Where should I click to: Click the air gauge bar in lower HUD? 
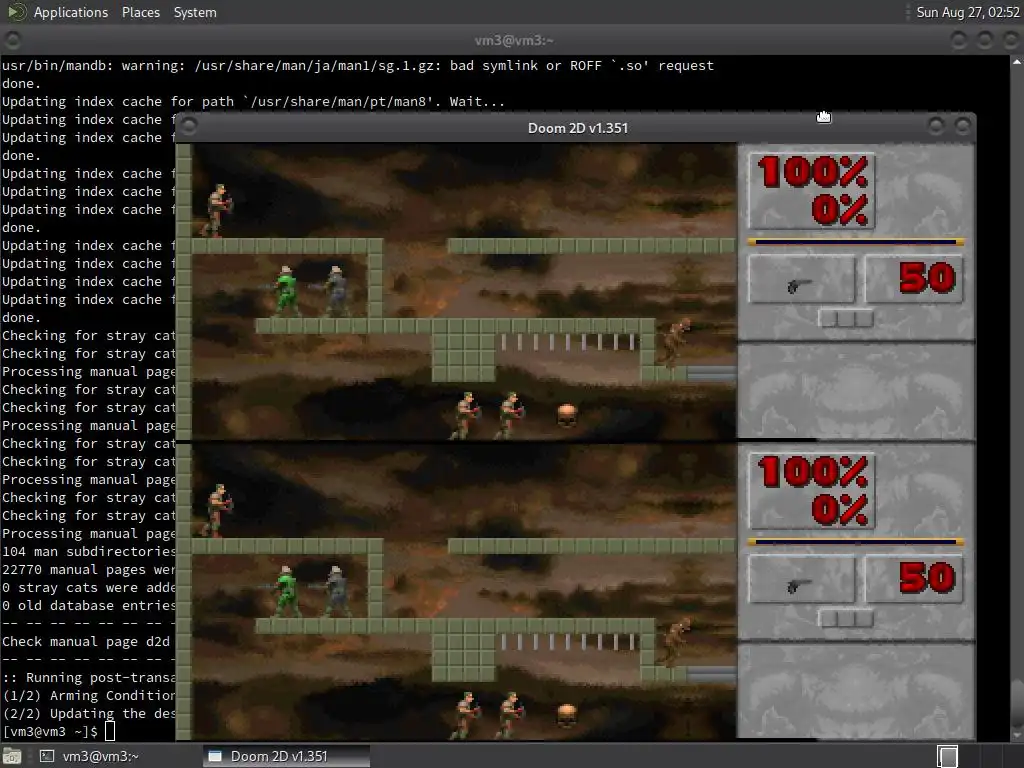pyautogui.click(x=856, y=542)
